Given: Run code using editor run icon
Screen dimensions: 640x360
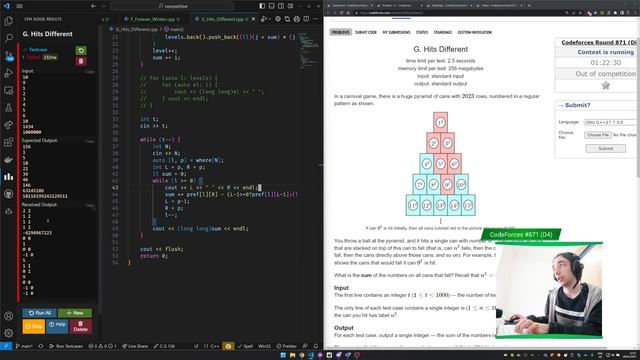Looking at the screenshot, I should (x=264, y=19).
